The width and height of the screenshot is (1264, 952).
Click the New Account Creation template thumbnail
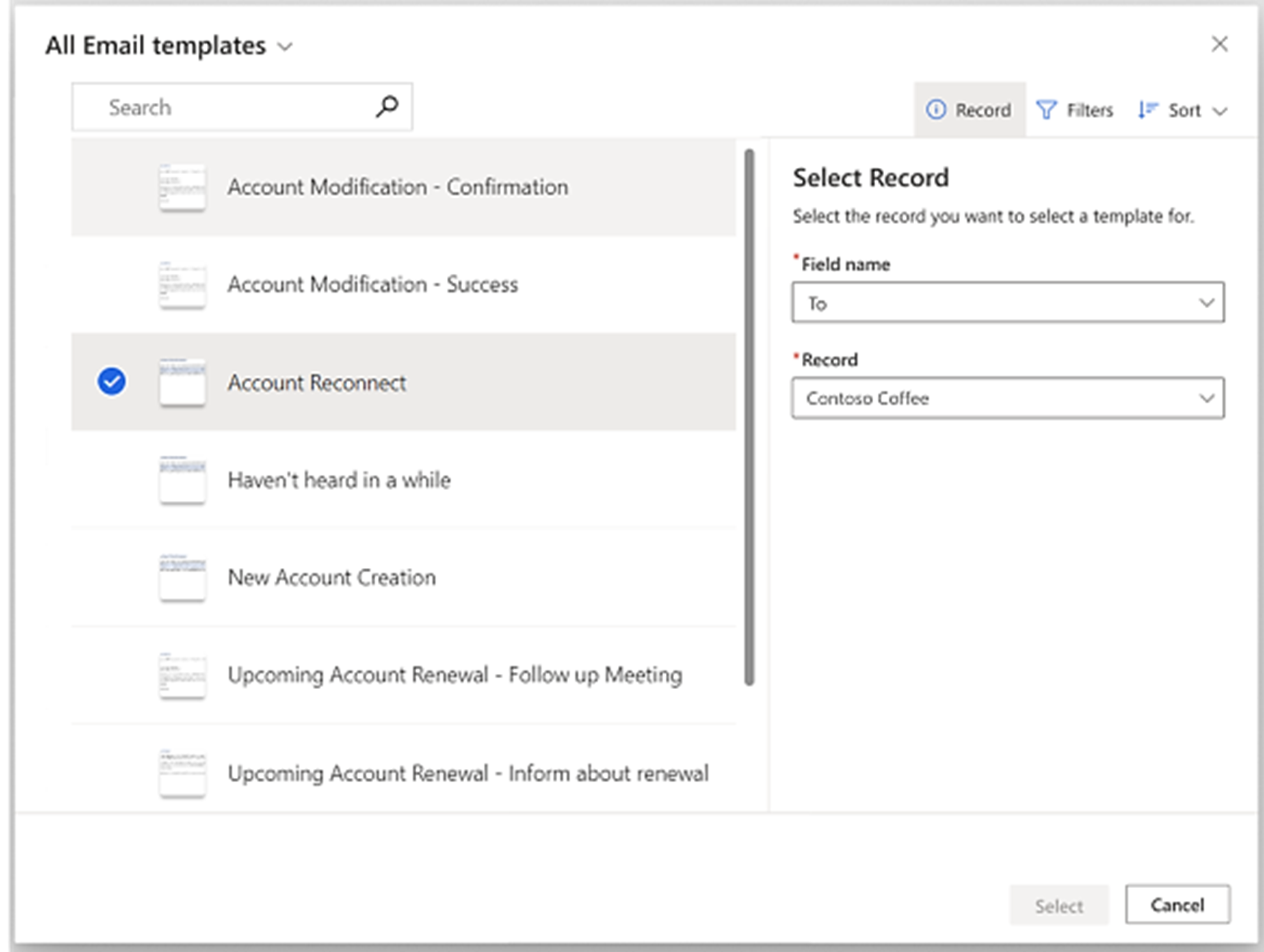[182, 577]
